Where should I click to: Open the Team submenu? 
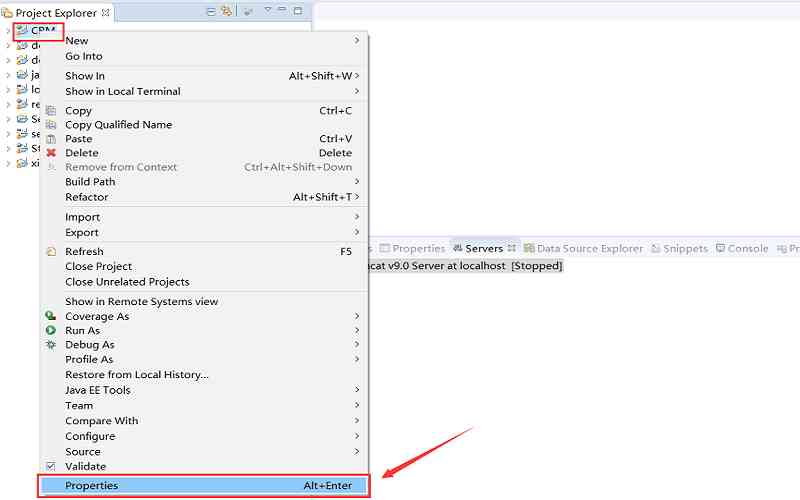[204, 406]
